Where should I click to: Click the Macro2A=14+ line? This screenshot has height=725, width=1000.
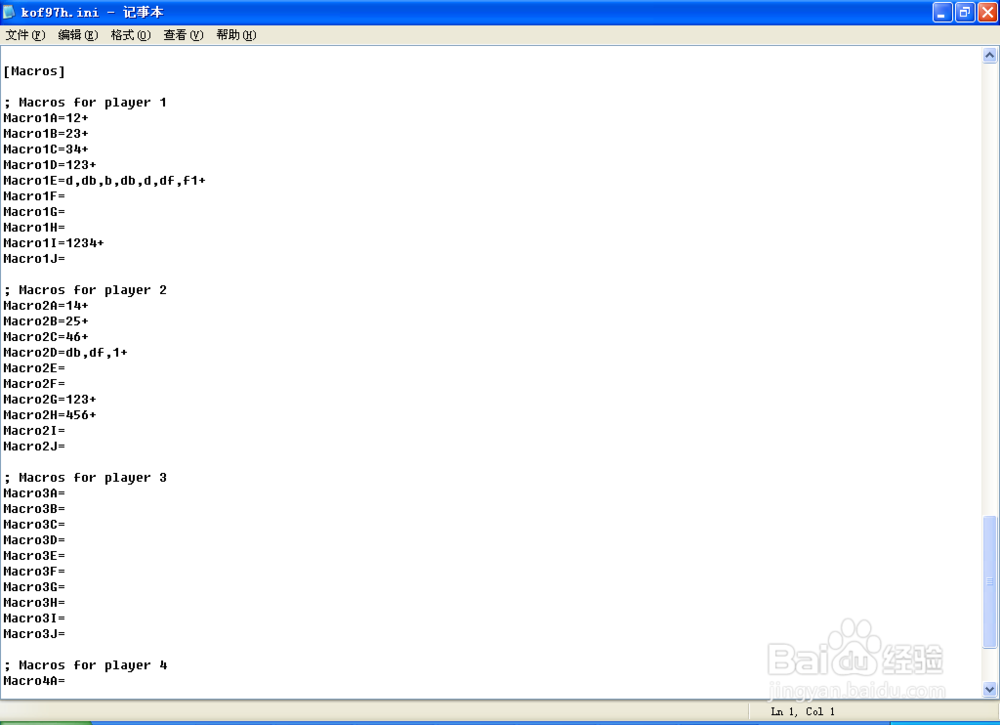pos(46,305)
